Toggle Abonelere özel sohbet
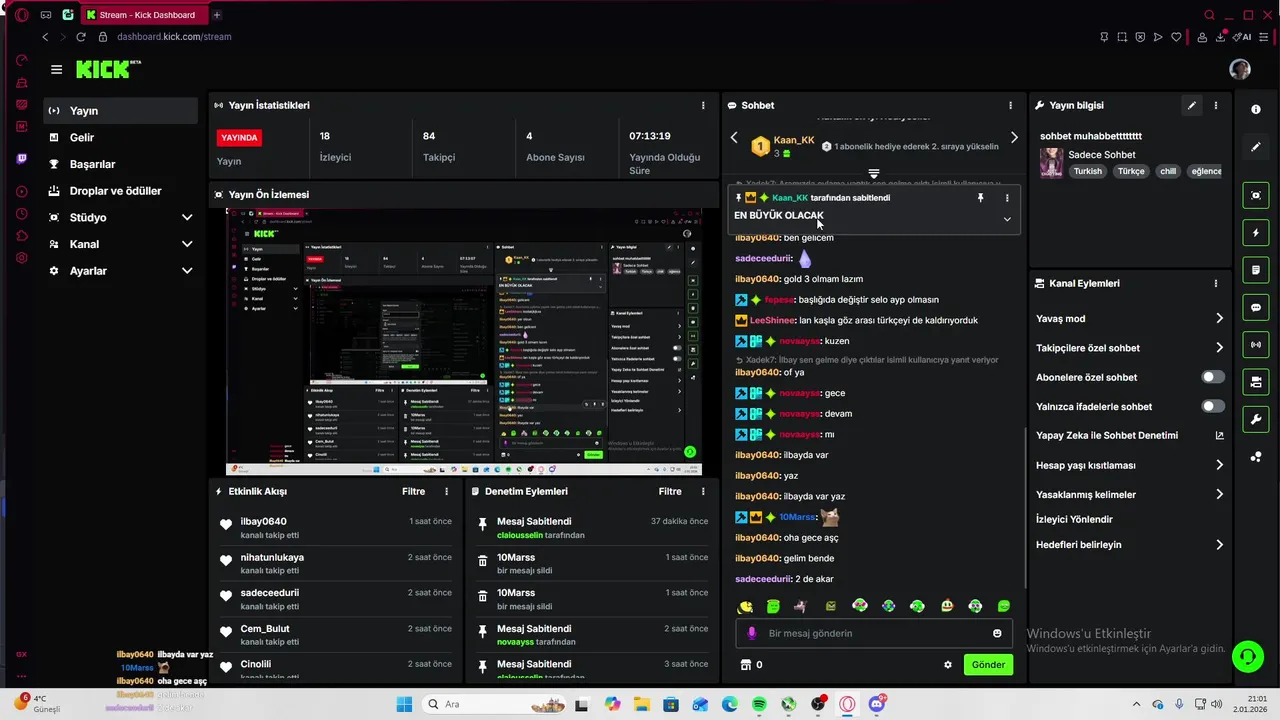Screen dimensions: 1280x720 coord(1213,377)
